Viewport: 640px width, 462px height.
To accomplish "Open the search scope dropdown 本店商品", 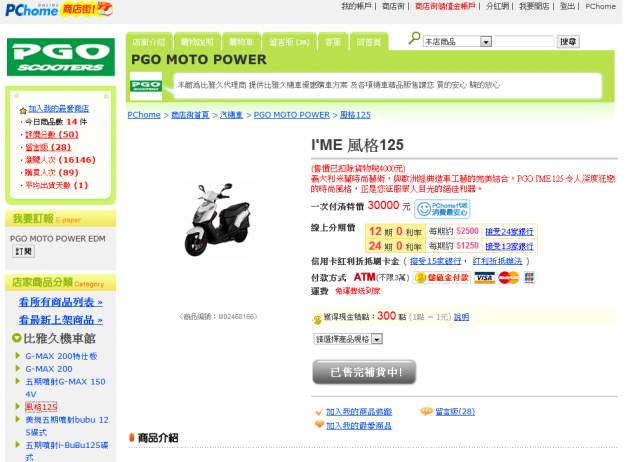I will (457, 42).
